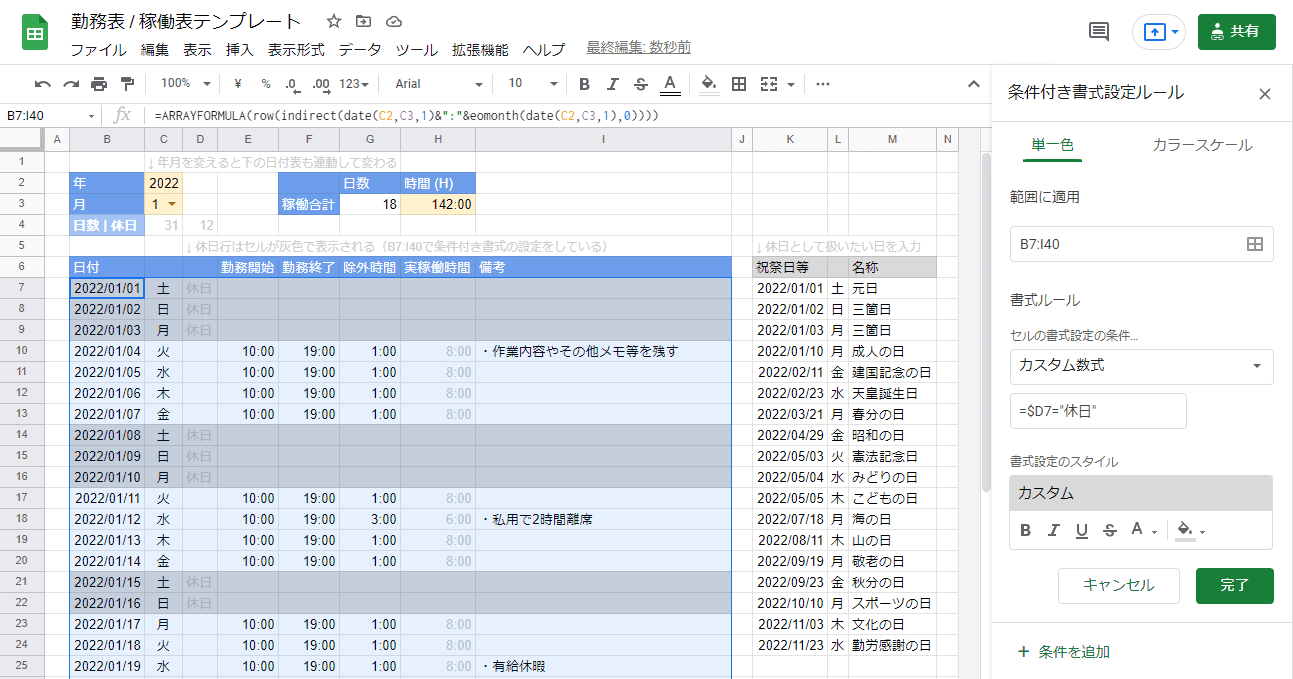1293x679 pixels.
Task: Open more number formats 123 dropdown
Action: [x=355, y=84]
